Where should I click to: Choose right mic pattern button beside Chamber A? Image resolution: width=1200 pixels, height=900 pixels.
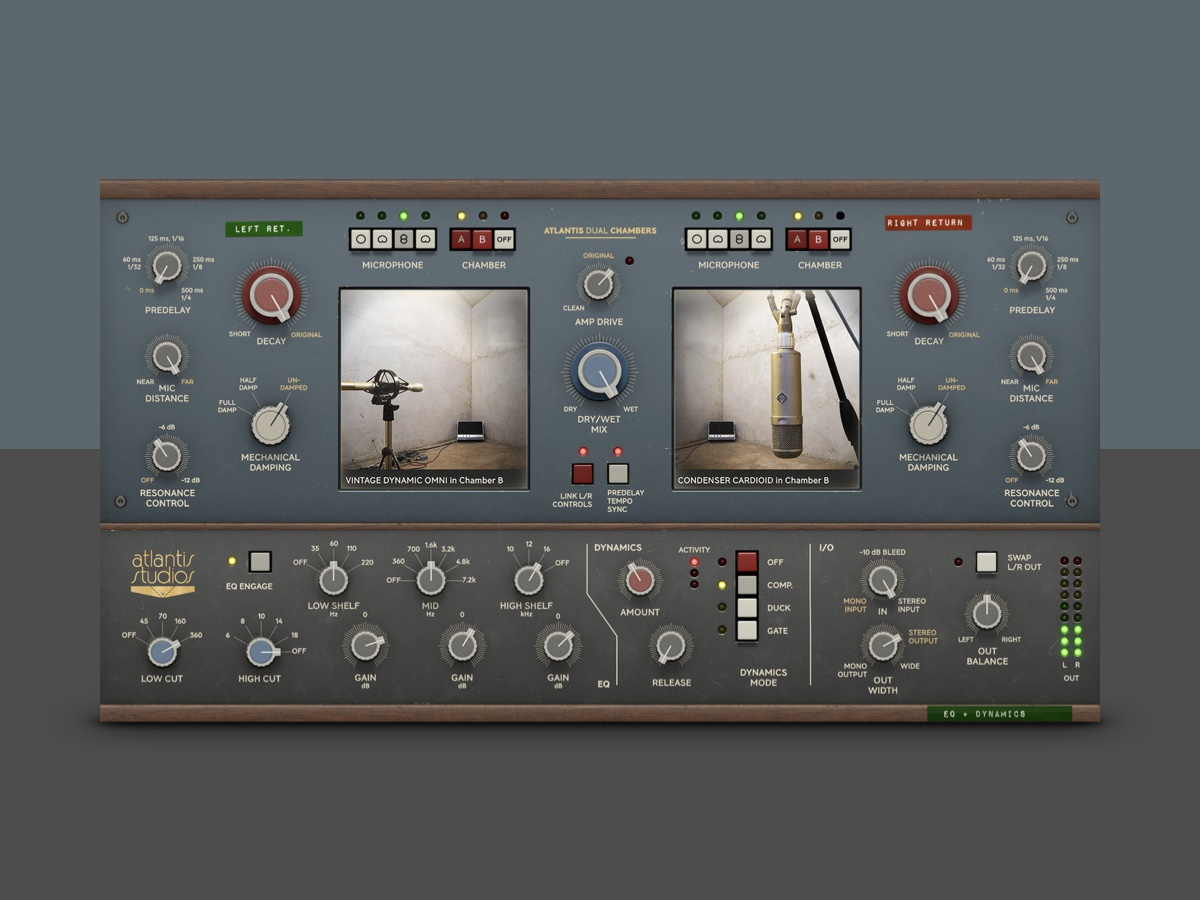click(x=761, y=239)
